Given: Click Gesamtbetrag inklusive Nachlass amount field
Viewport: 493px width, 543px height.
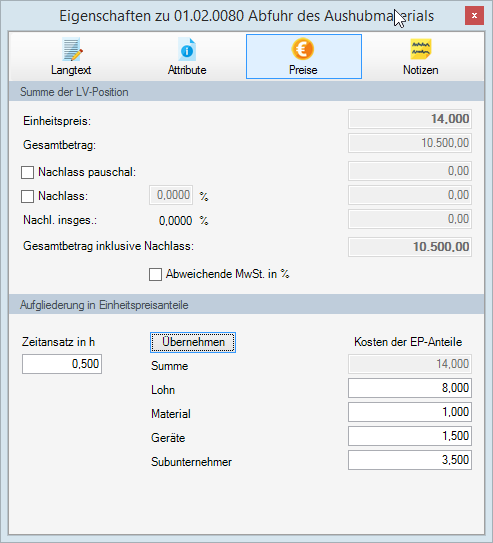Looking at the screenshot, I should (x=410, y=247).
